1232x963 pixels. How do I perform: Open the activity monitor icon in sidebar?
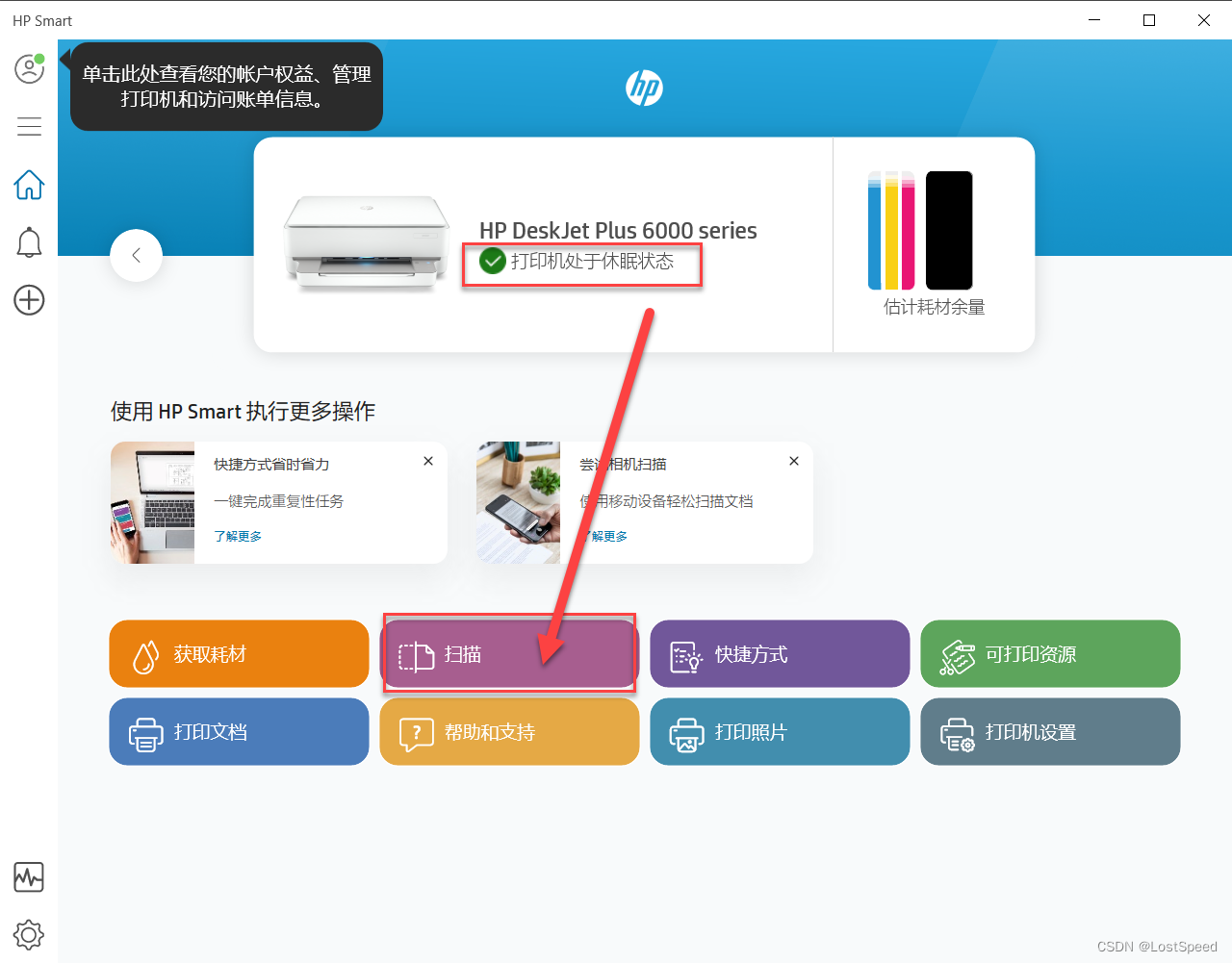29,877
